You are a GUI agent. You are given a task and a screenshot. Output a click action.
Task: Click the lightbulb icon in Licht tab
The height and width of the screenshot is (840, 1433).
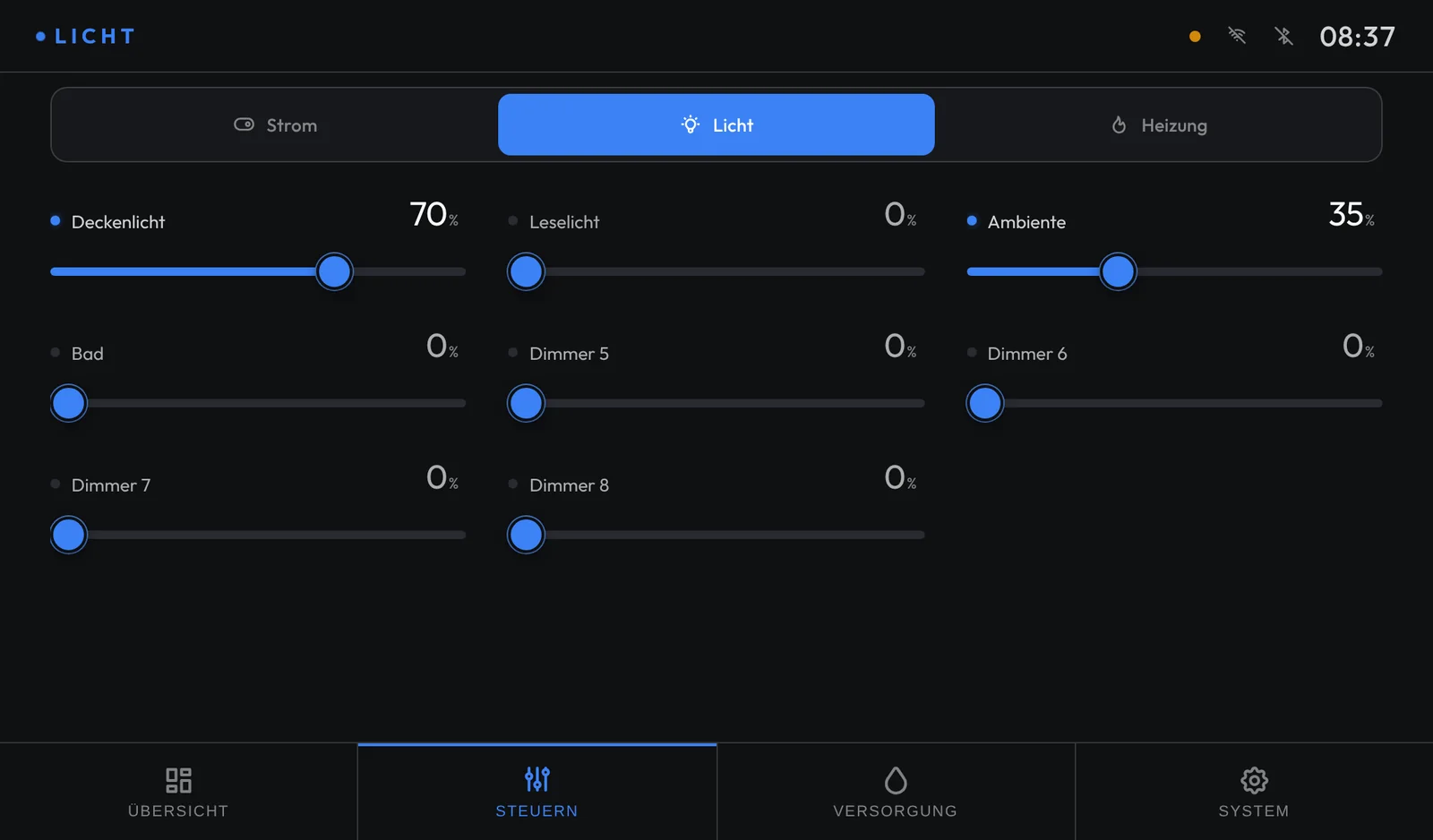coord(690,124)
